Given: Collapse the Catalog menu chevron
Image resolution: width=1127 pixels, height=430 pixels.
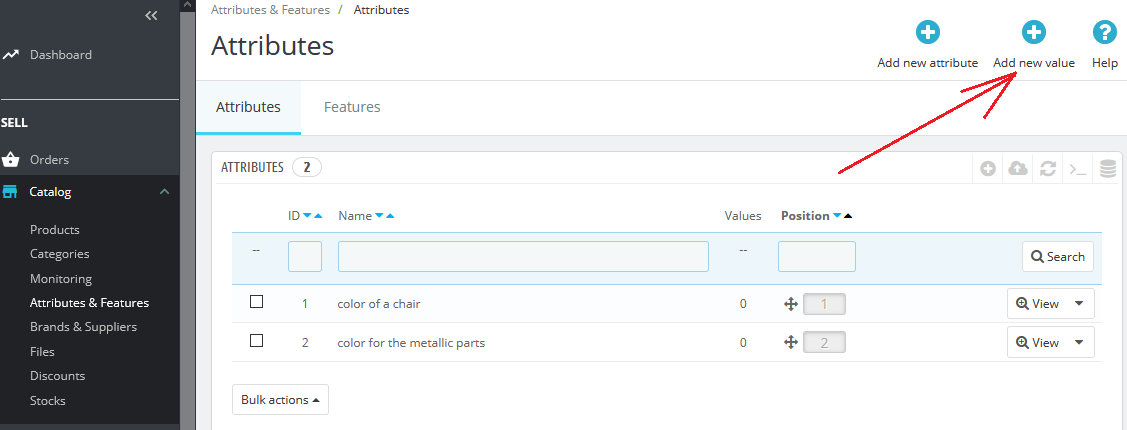Looking at the screenshot, I should [165, 192].
